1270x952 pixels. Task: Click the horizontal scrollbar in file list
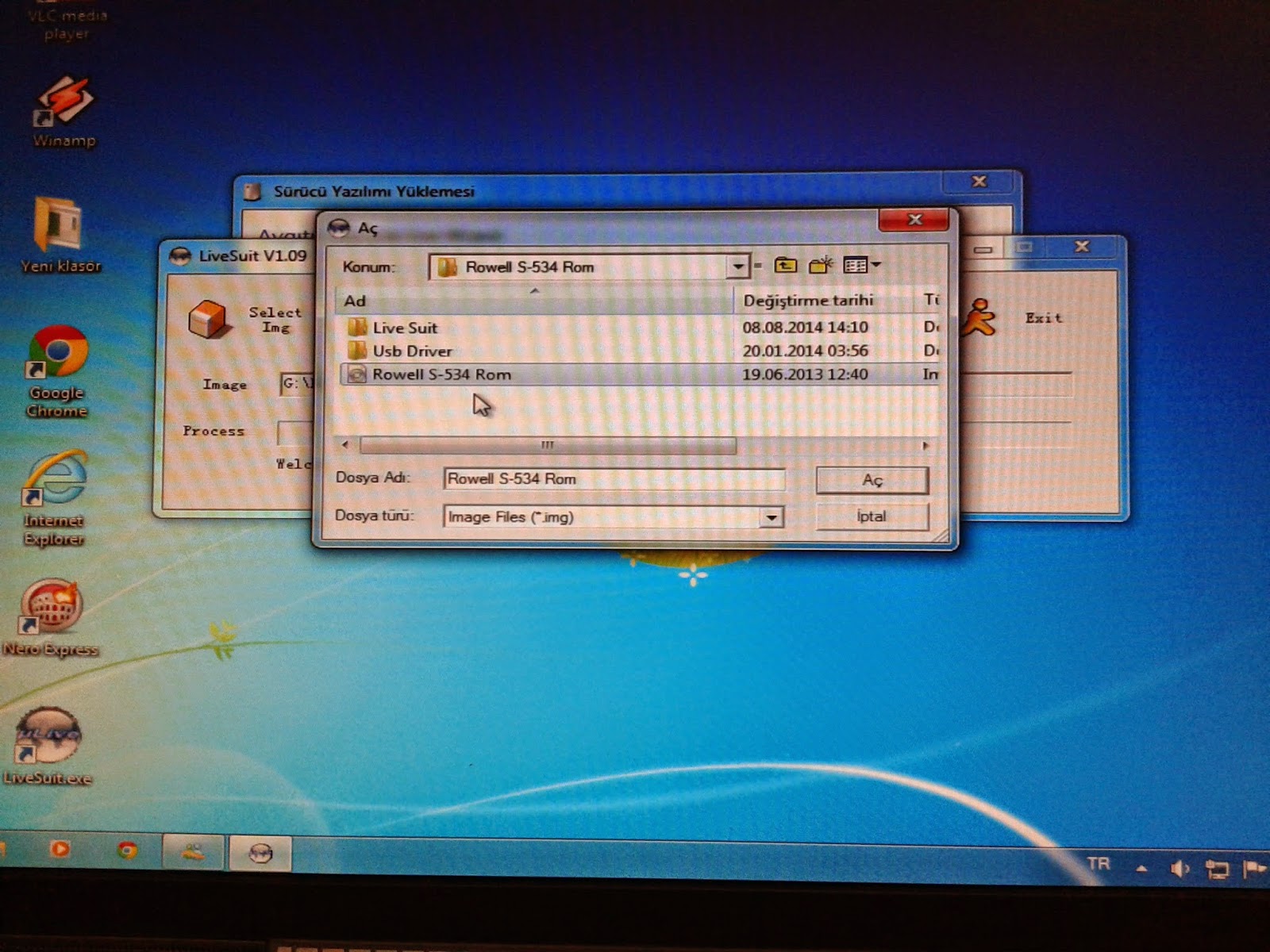tap(548, 445)
